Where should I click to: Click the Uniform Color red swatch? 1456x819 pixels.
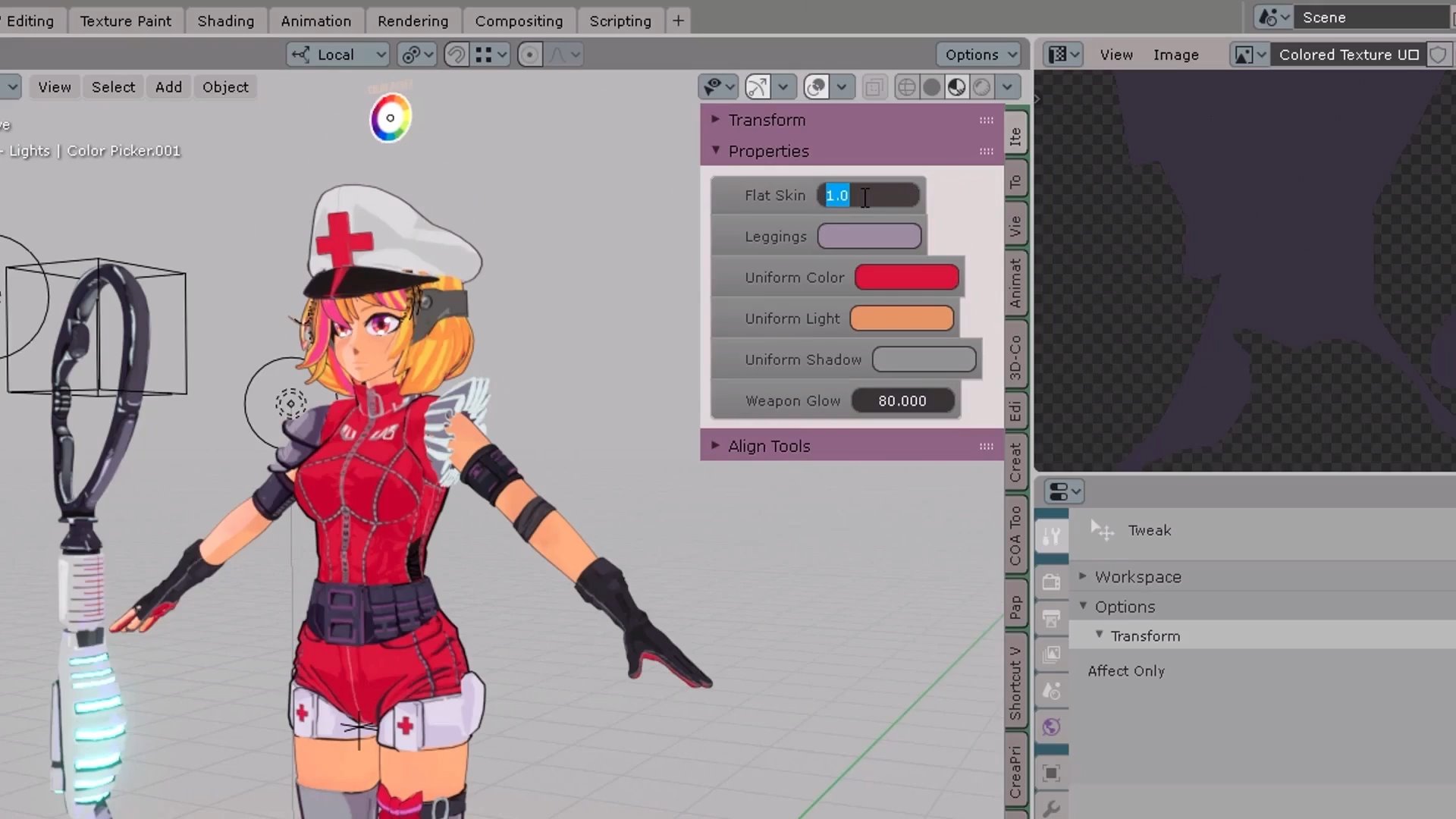click(x=906, y=278)
